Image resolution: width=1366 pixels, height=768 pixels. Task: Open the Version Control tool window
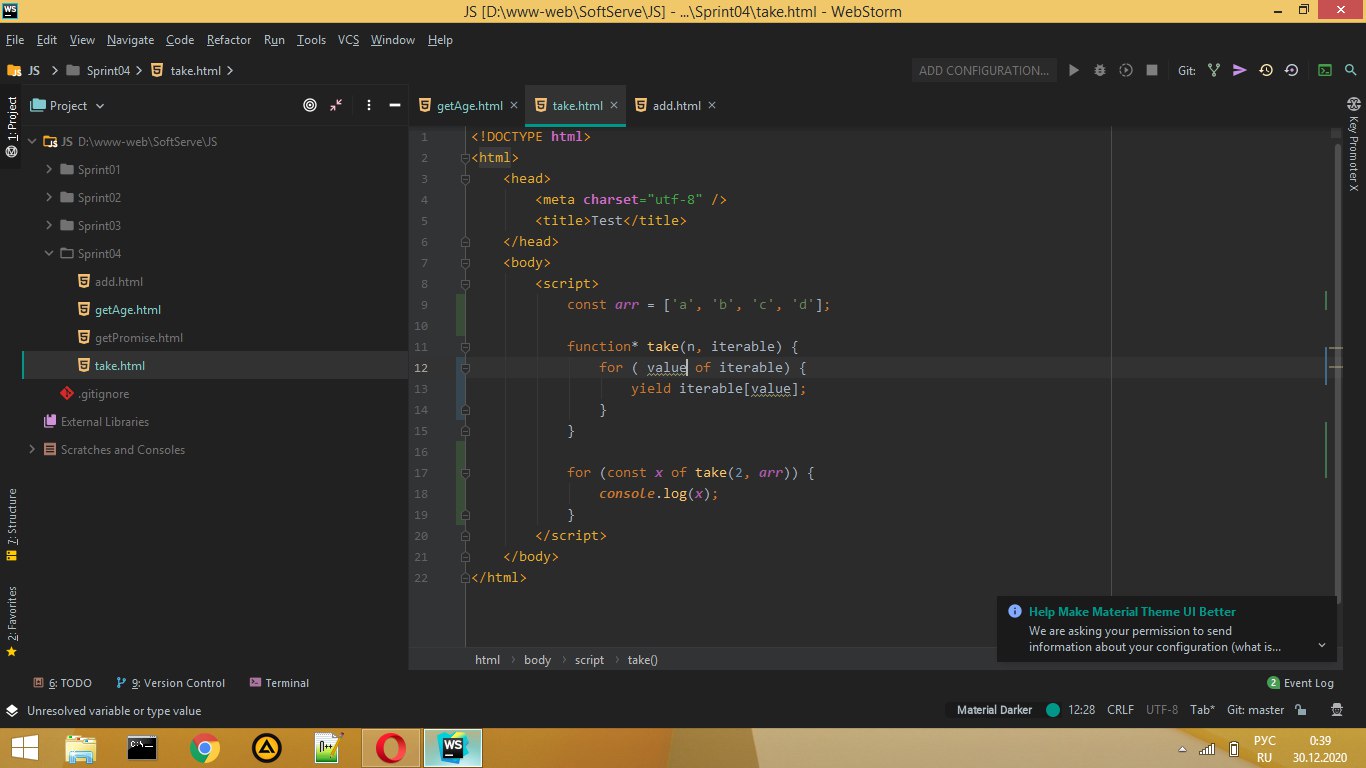170,683
